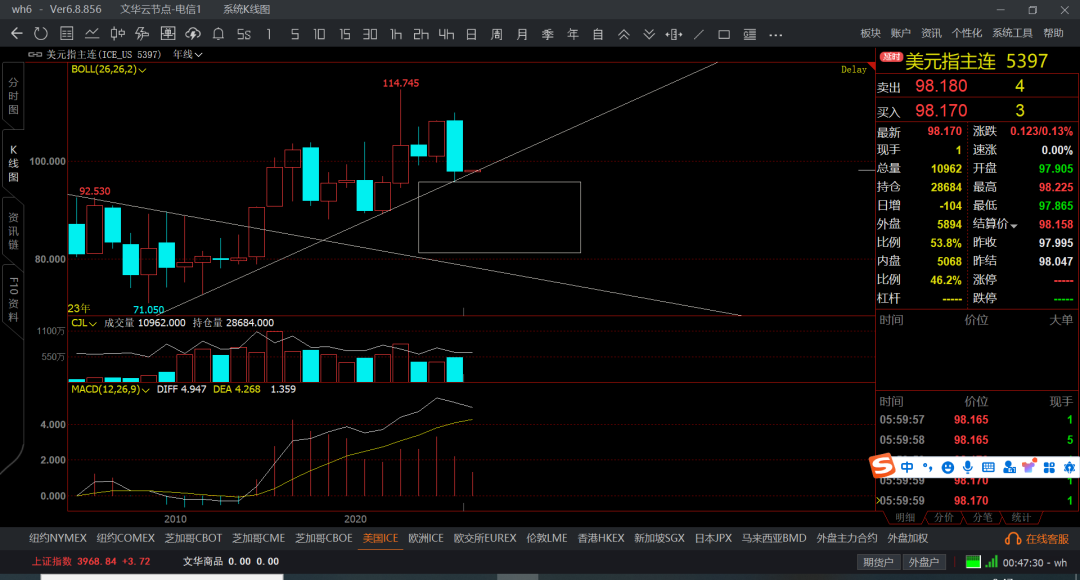Click the cloud lightning icon
1080x580 pixels.
(193, 34)
